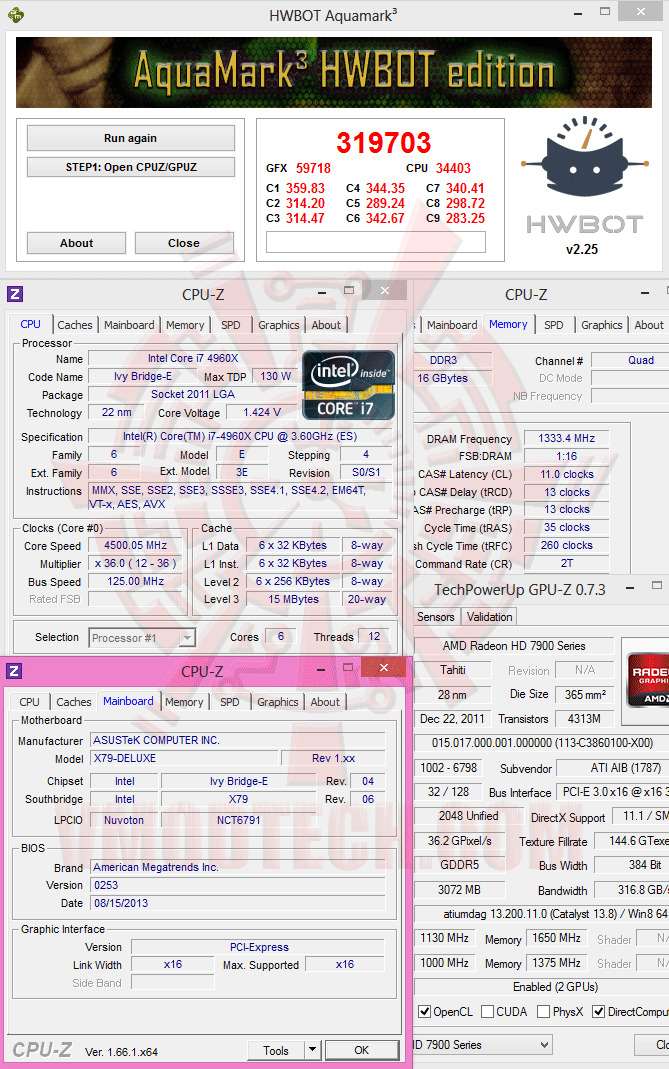Open About tab in top-left CPU-Z window
This screenshot has width=669, height=1069.
click(x=326, y=325)
